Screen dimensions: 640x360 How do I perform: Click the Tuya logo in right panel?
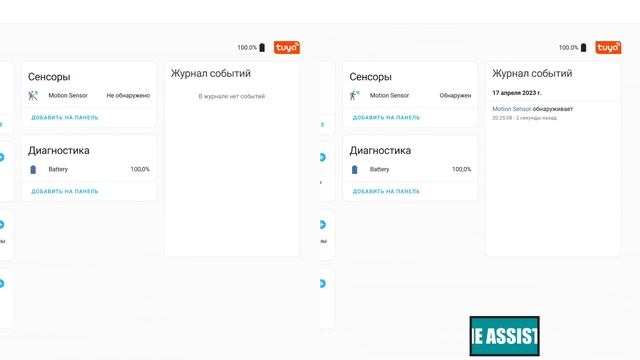(608, 47)
